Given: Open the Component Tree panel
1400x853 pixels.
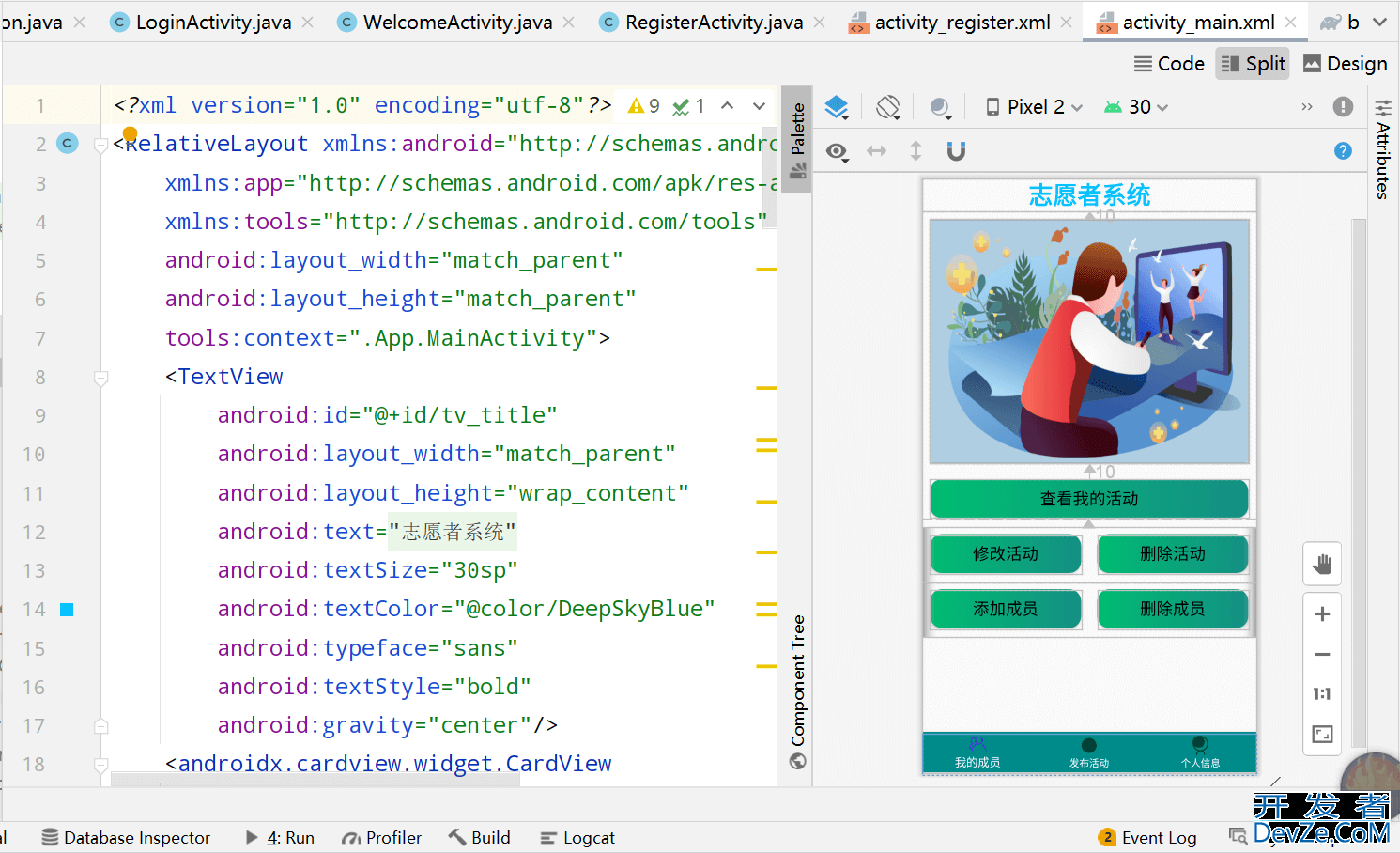Looking at the screenshot, I should point(797,692).
